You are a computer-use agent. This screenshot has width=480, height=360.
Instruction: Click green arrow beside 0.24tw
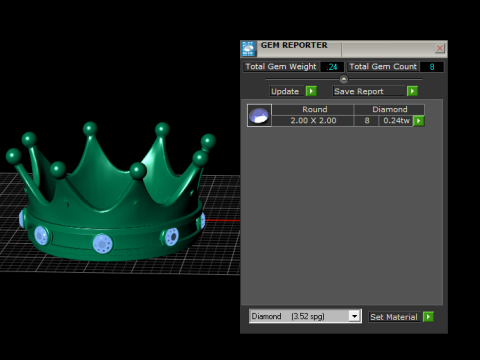point(419,121)
